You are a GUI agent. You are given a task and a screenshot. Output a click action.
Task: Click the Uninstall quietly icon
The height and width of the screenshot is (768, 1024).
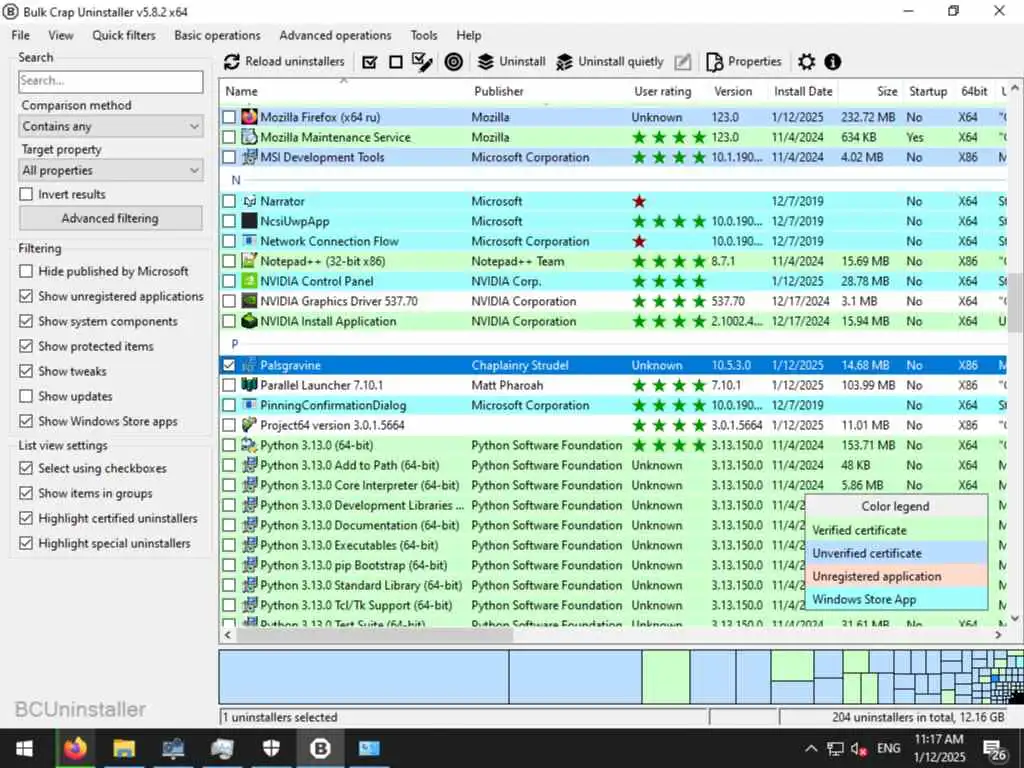point(564,62)
